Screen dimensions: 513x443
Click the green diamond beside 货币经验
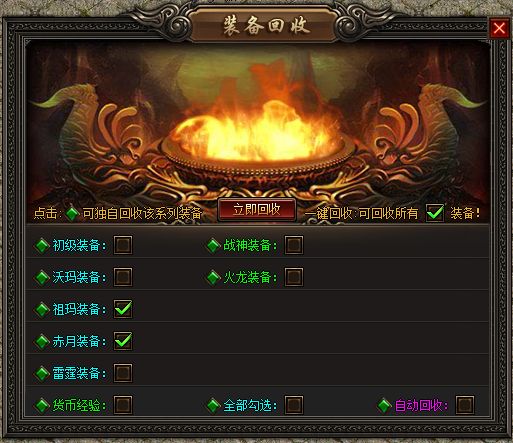(x=42, y=405)
